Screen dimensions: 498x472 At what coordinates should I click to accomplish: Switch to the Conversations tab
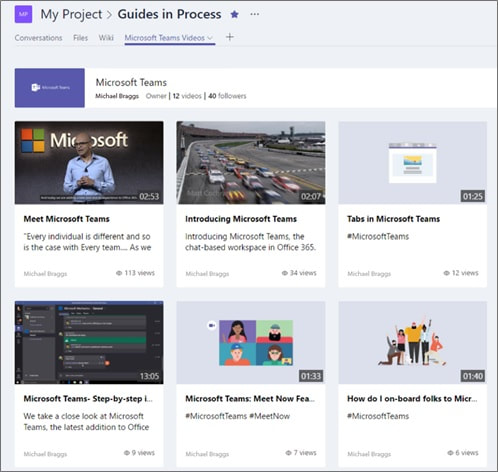point(38,38)
